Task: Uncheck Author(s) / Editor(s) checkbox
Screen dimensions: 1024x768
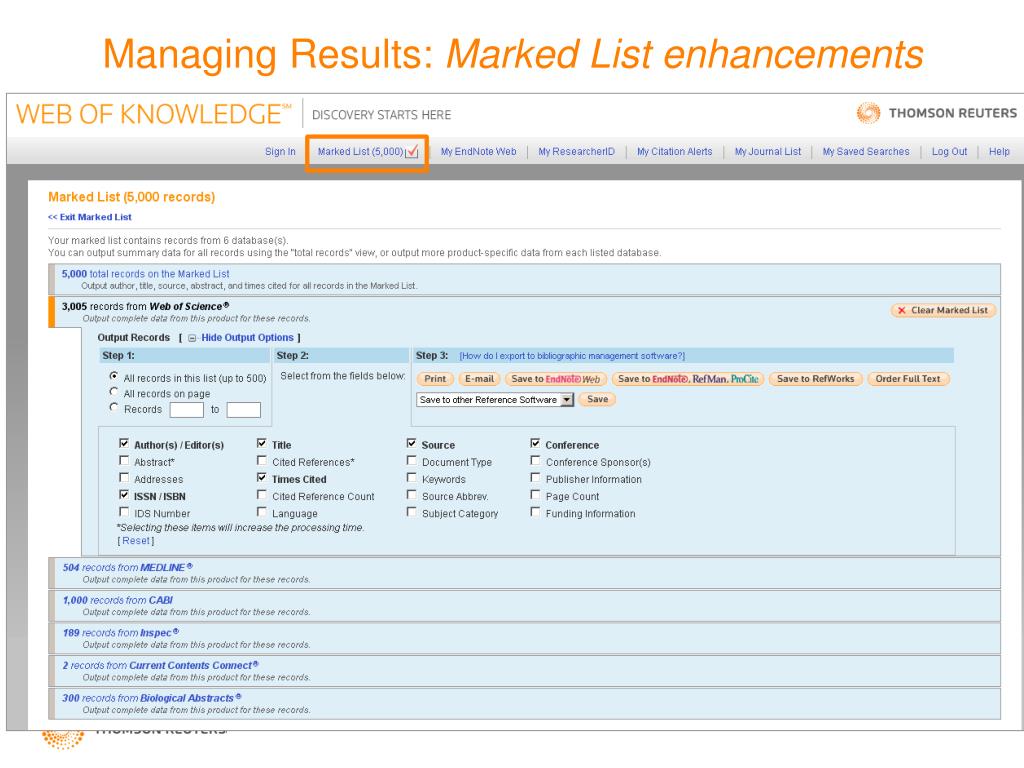Action: [124, 443]
